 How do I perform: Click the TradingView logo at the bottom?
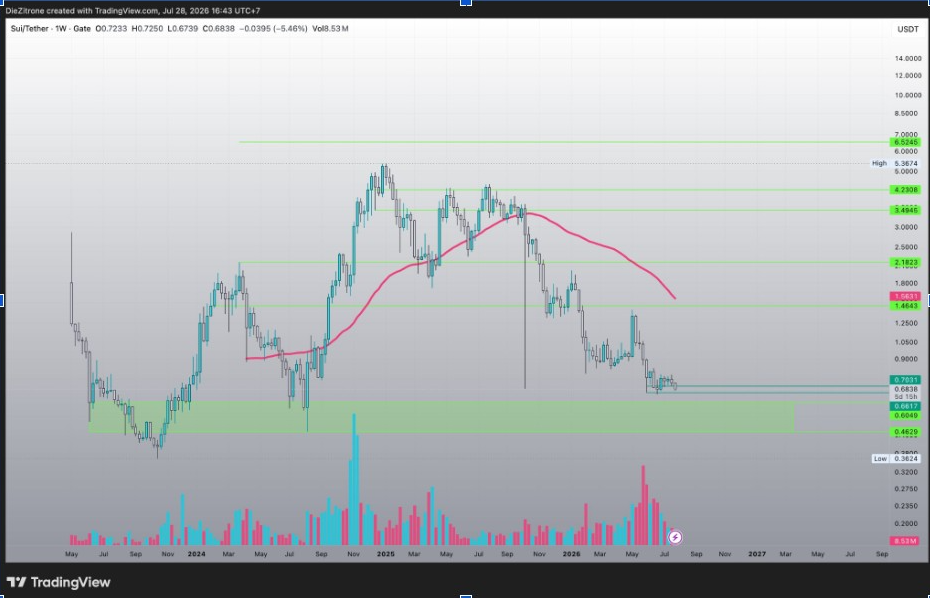click(59, 582)
